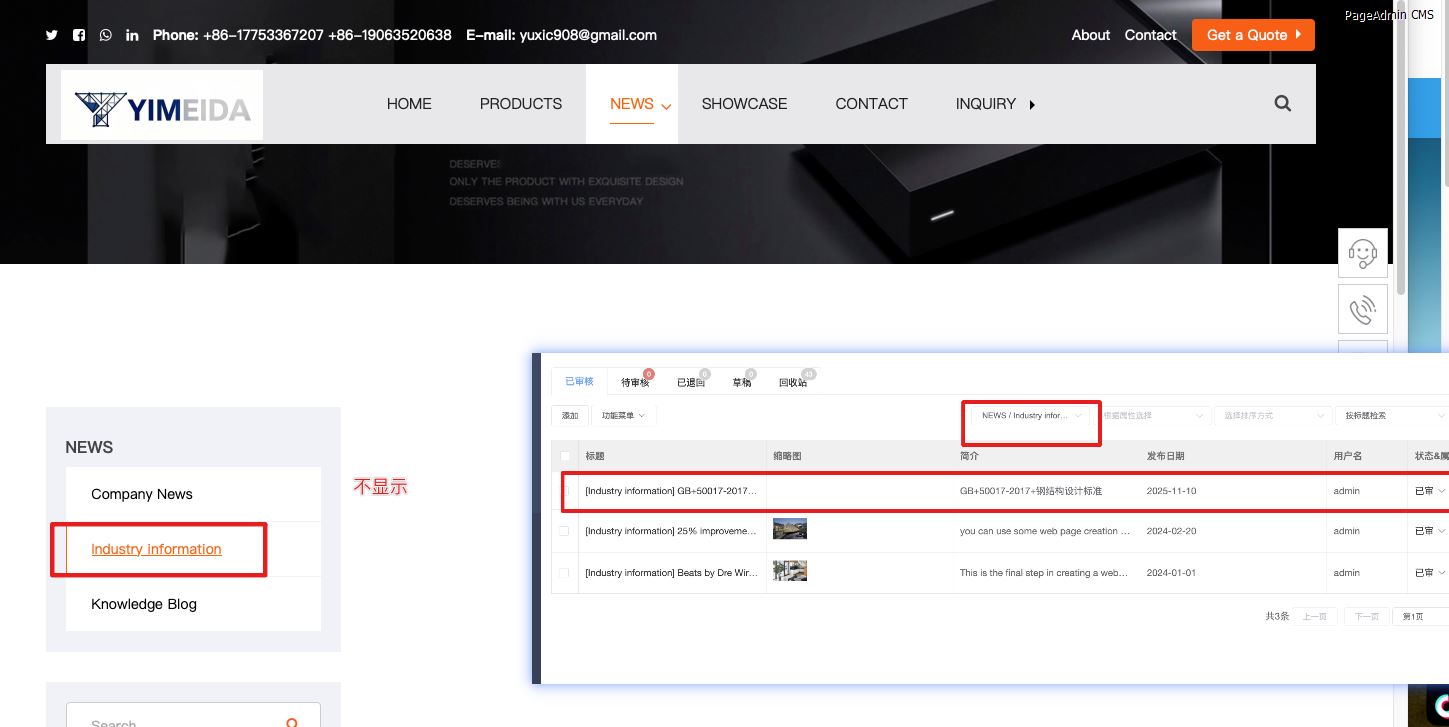Open the headset customer service widget
This screenshot has width=1449, height=727.
1362,253
